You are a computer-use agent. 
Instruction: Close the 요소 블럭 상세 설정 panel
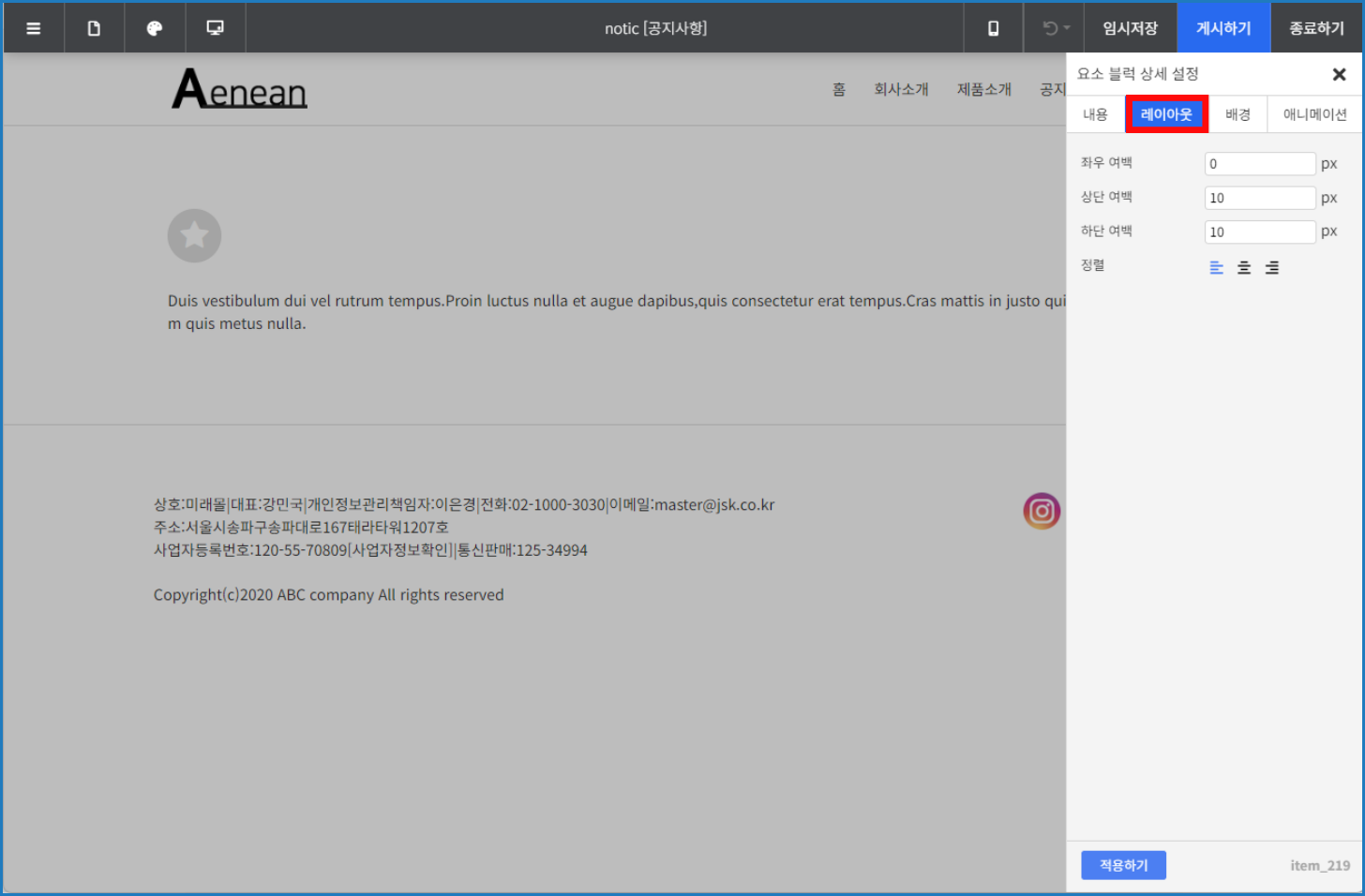point(1339,74)
